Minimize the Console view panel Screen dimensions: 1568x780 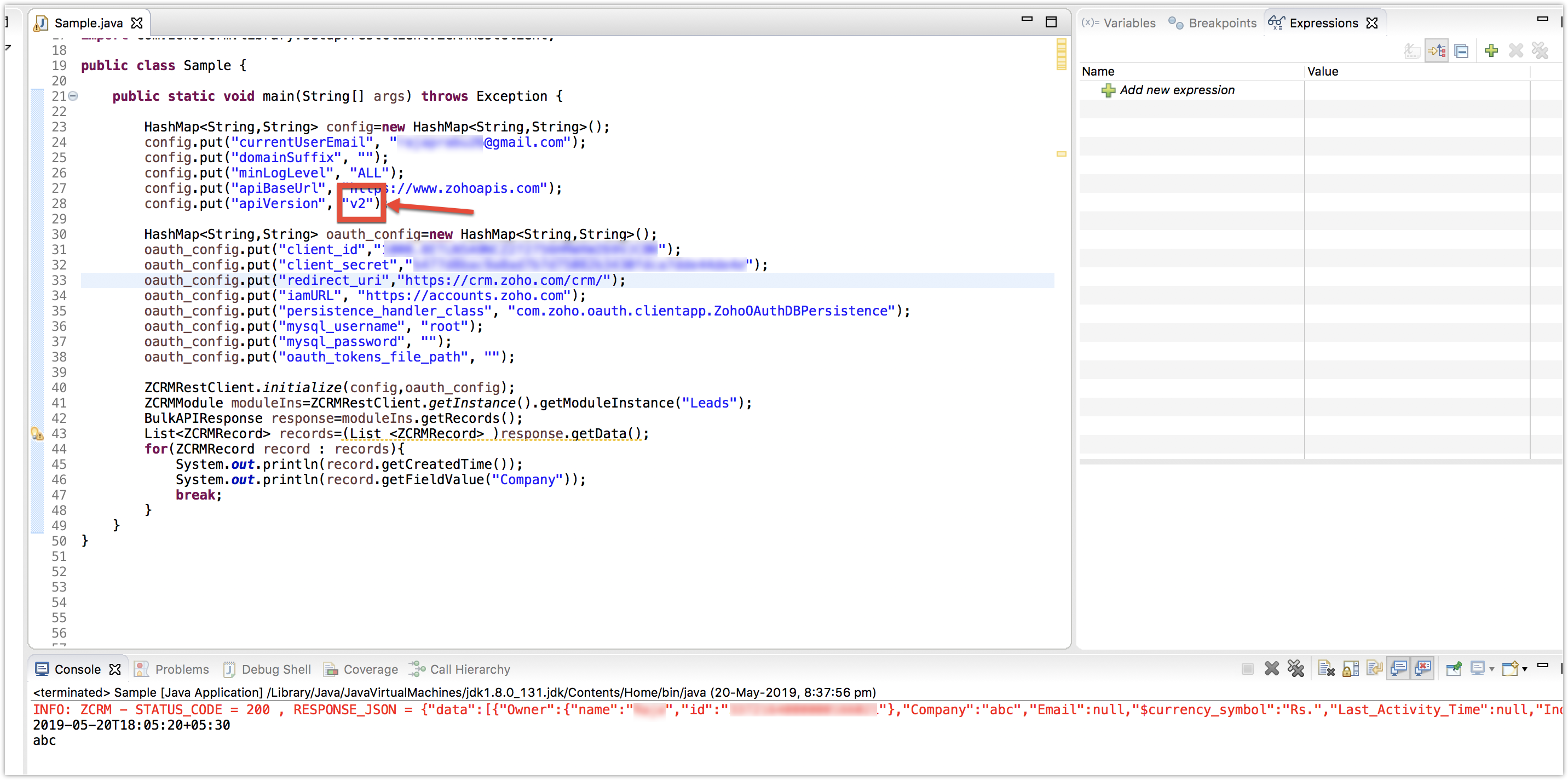click(x=1542, y=666)
